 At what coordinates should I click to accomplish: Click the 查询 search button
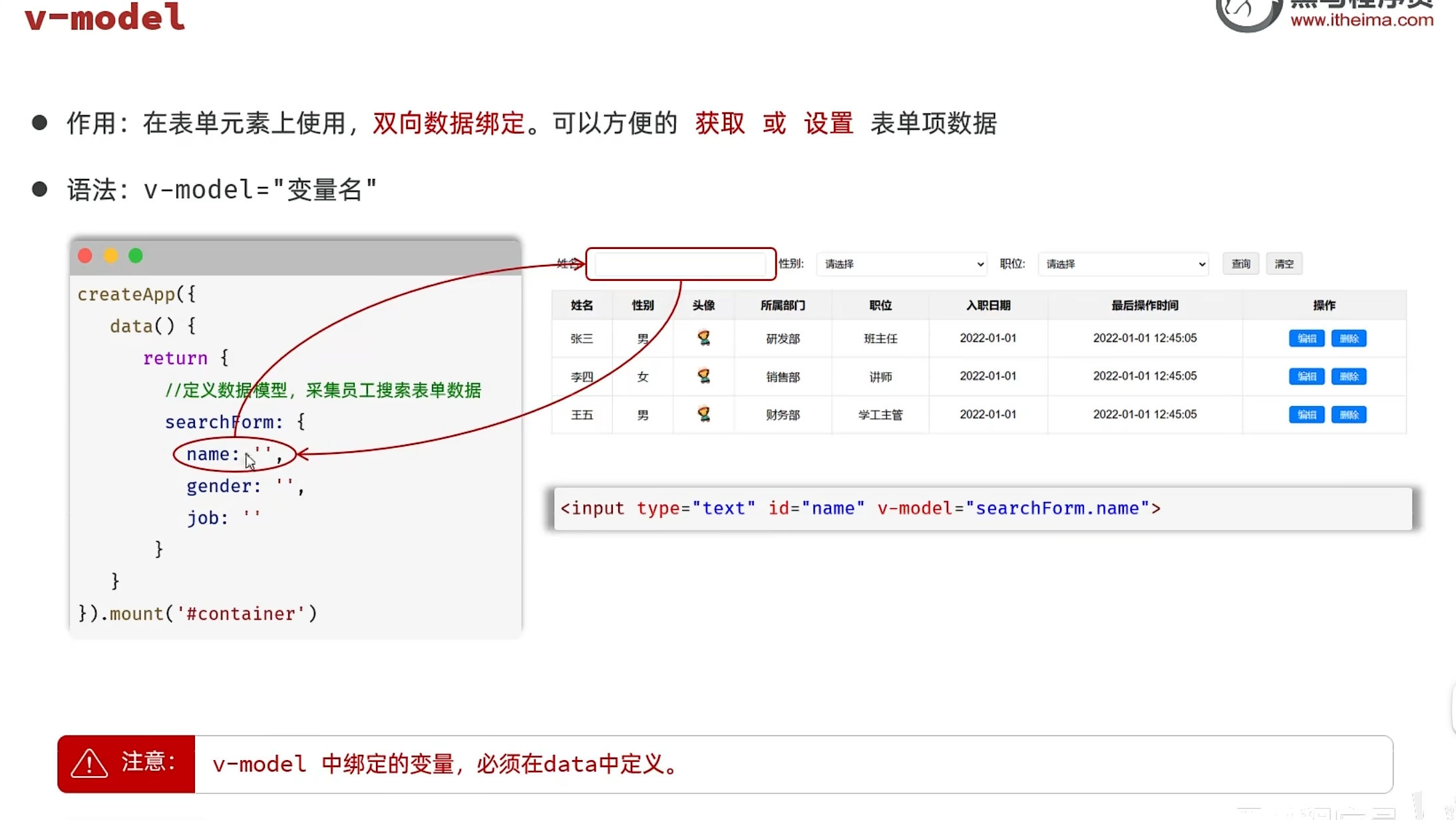(x=1240, y=264)
